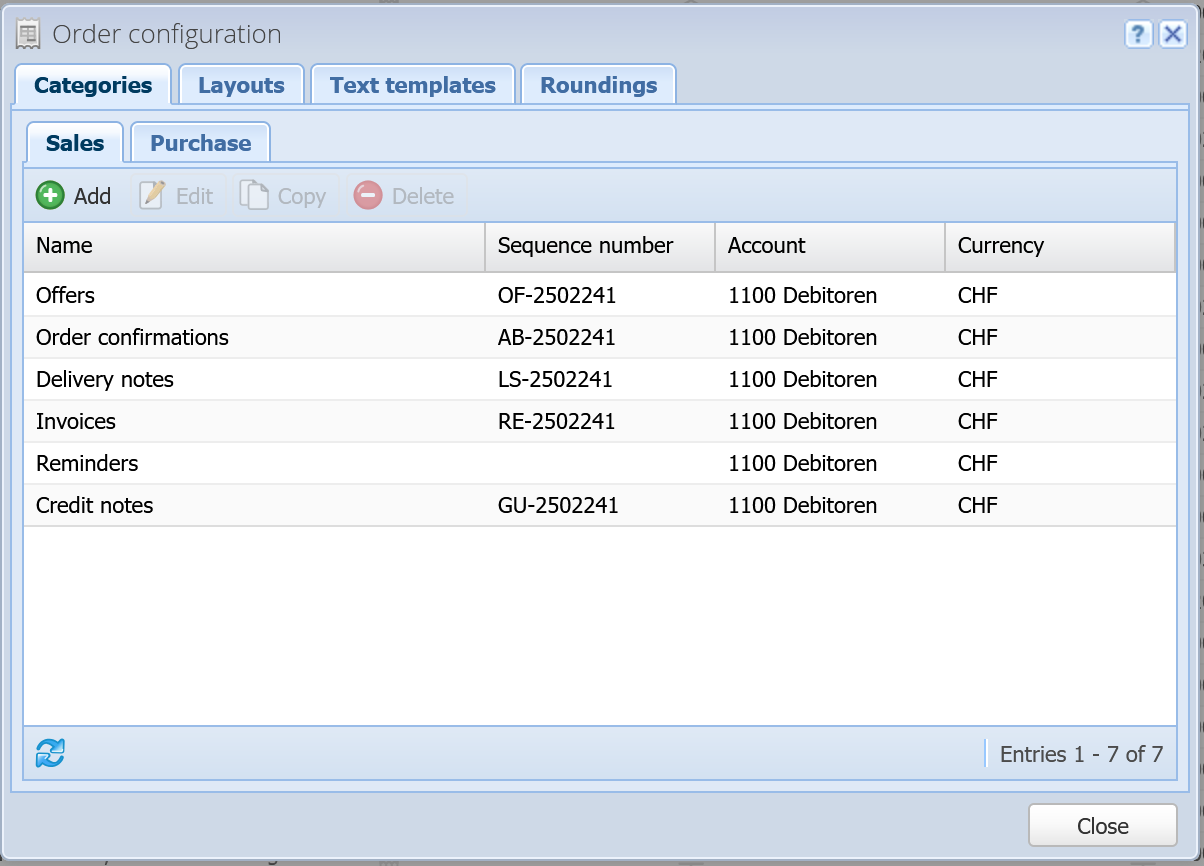Go to the Roundings tab

point(599,85)
